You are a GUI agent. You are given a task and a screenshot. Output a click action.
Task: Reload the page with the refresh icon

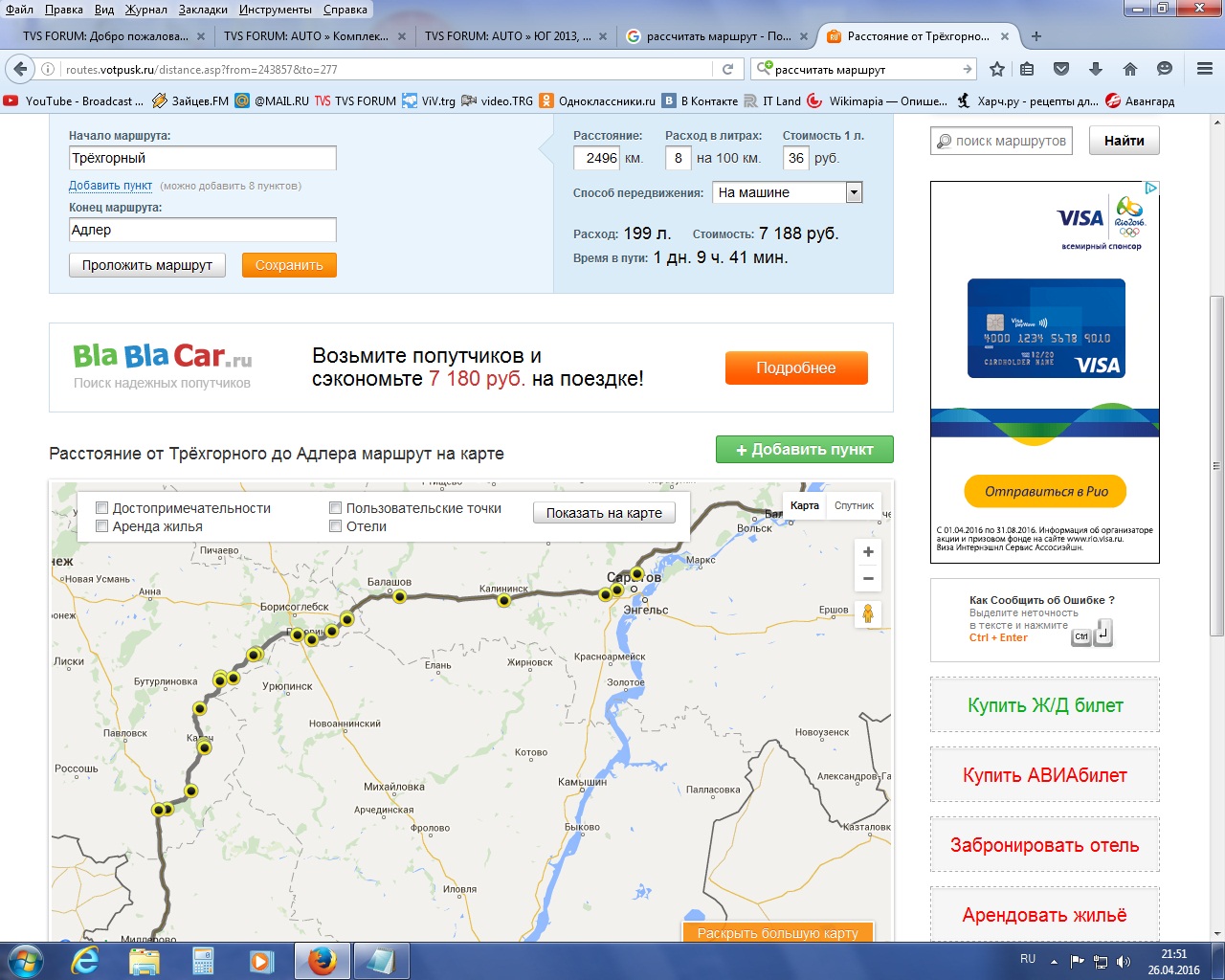(727, 69)
